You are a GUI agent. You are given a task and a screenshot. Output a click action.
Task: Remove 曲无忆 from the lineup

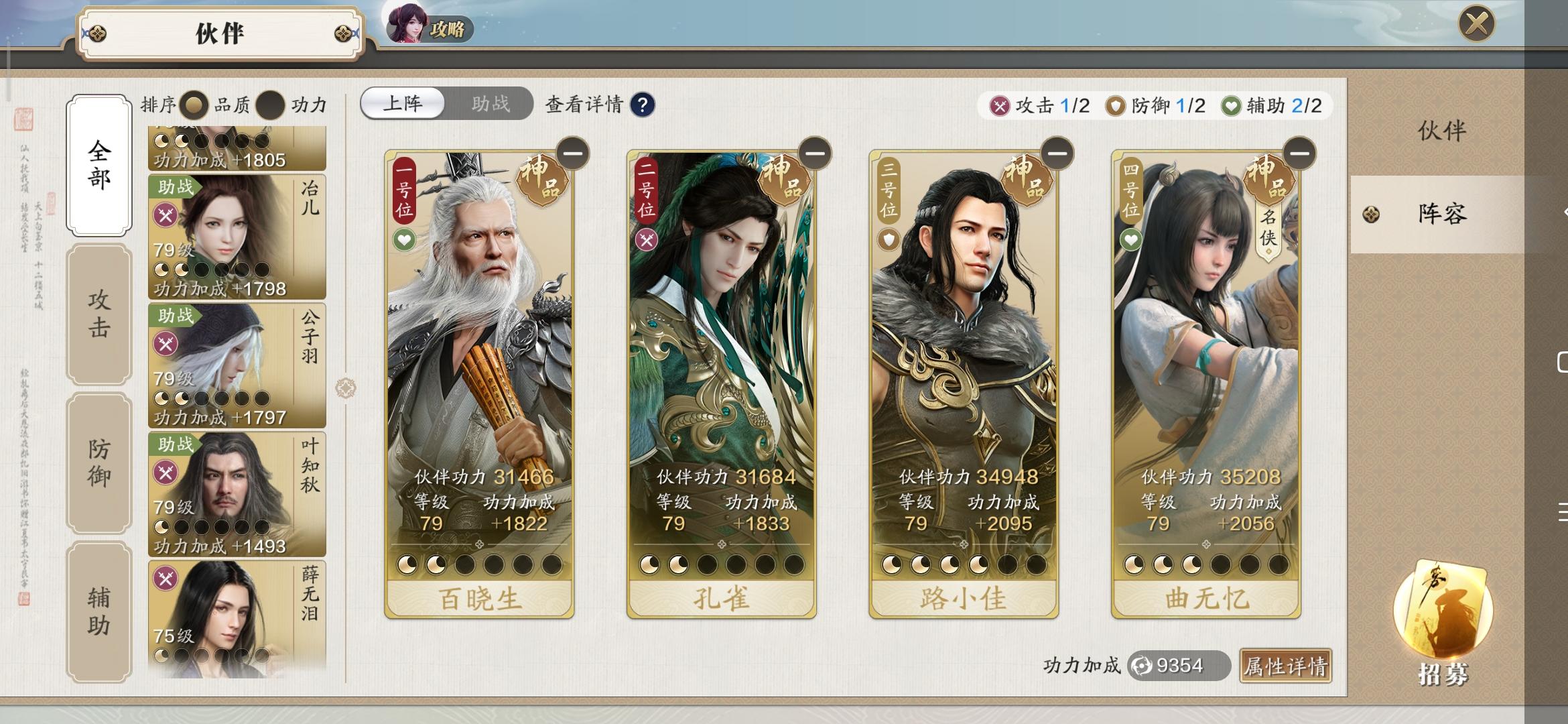pos(1300,154)
